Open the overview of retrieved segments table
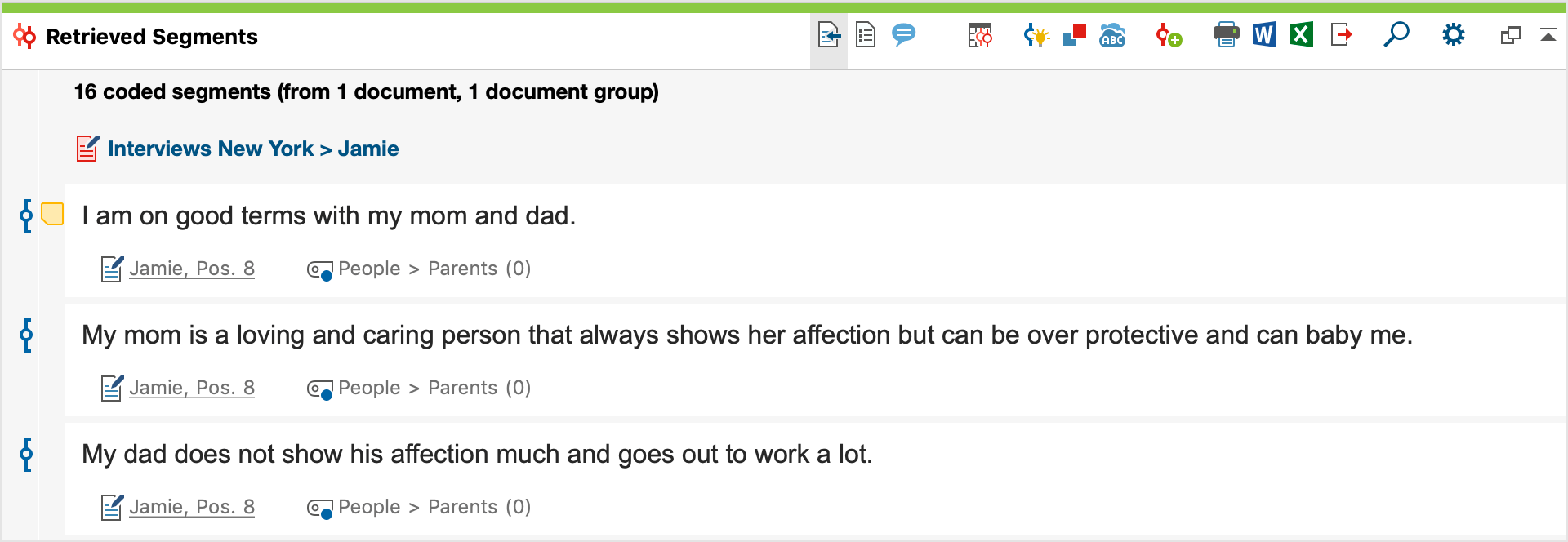 pos(980,35)
